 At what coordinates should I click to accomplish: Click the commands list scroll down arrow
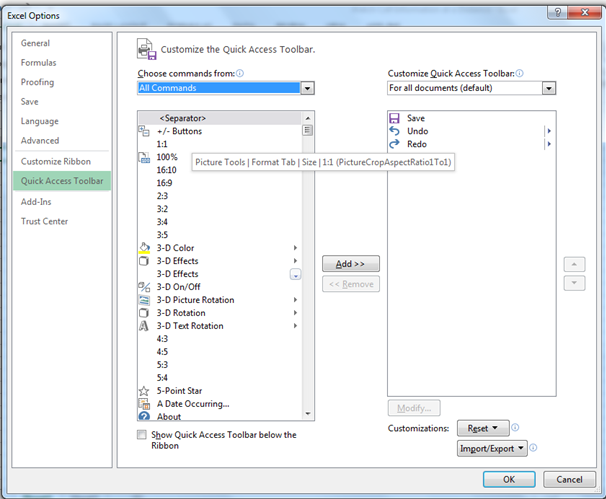click(x=308, y=414)
